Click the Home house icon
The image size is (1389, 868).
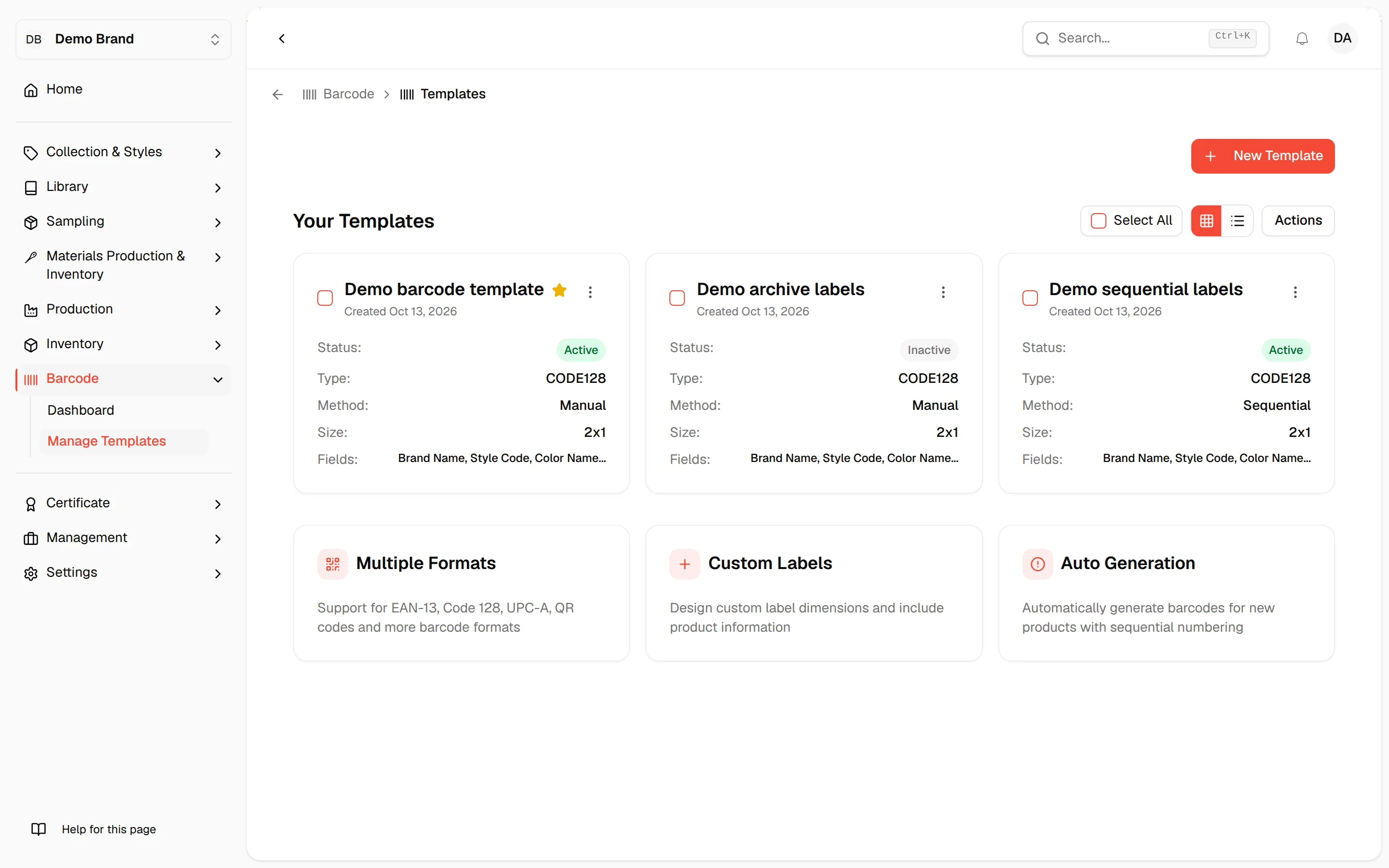point(31,90)
